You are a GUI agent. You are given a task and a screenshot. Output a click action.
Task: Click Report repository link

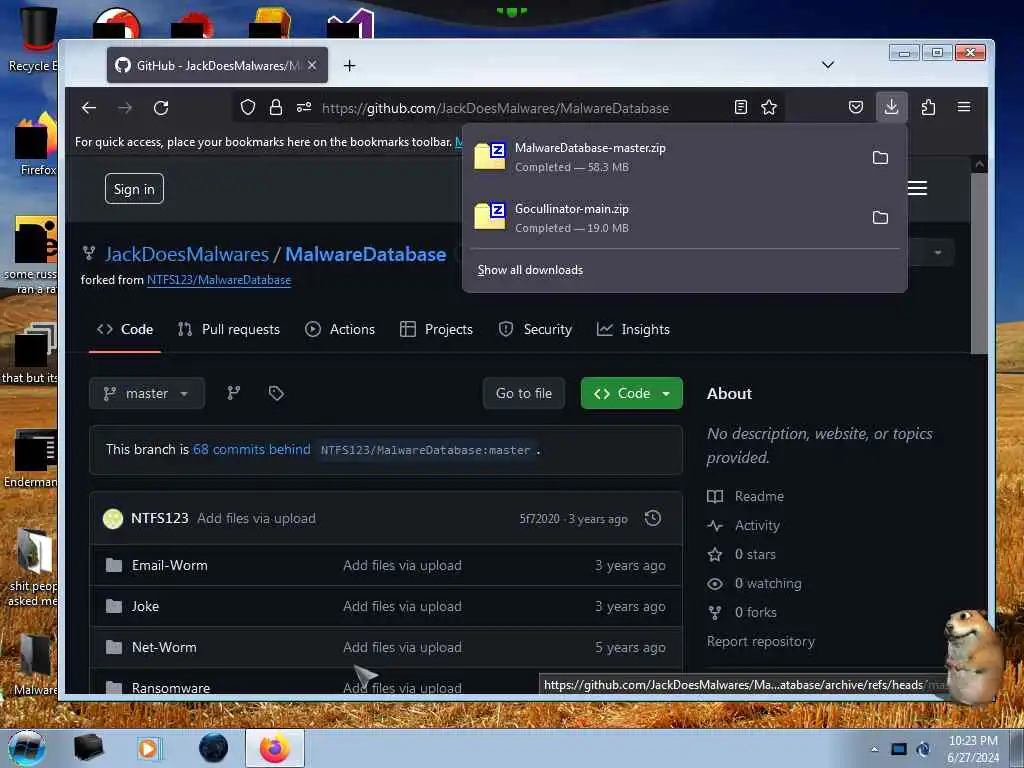pyautogui.click(x=761, y=641)
